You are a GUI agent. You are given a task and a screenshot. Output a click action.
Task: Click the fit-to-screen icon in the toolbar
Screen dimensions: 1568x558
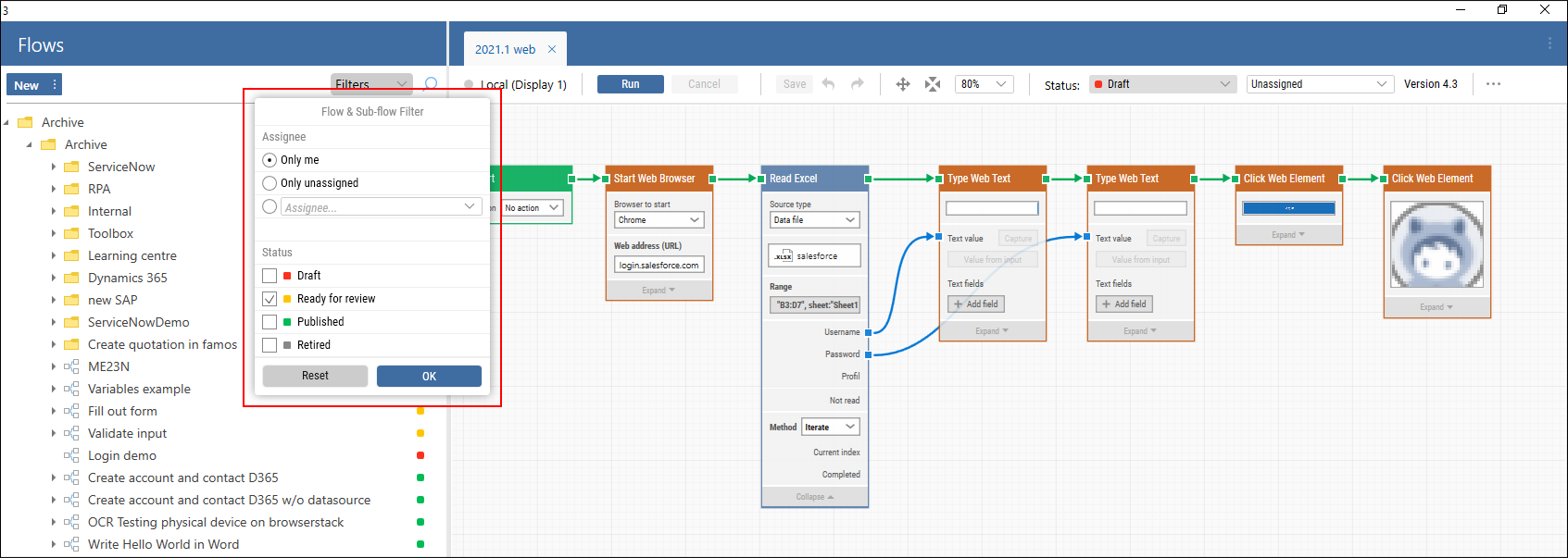point(933,84)
